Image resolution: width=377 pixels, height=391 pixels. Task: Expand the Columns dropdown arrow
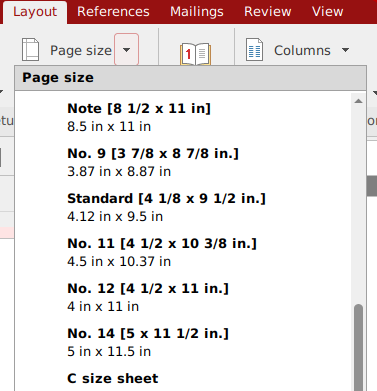[346, 50]
